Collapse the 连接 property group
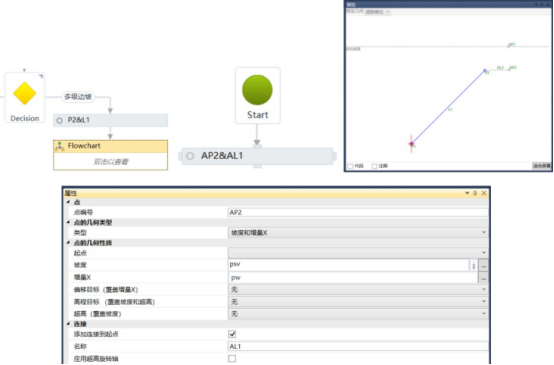554x365 pixels. coord(69,323)
